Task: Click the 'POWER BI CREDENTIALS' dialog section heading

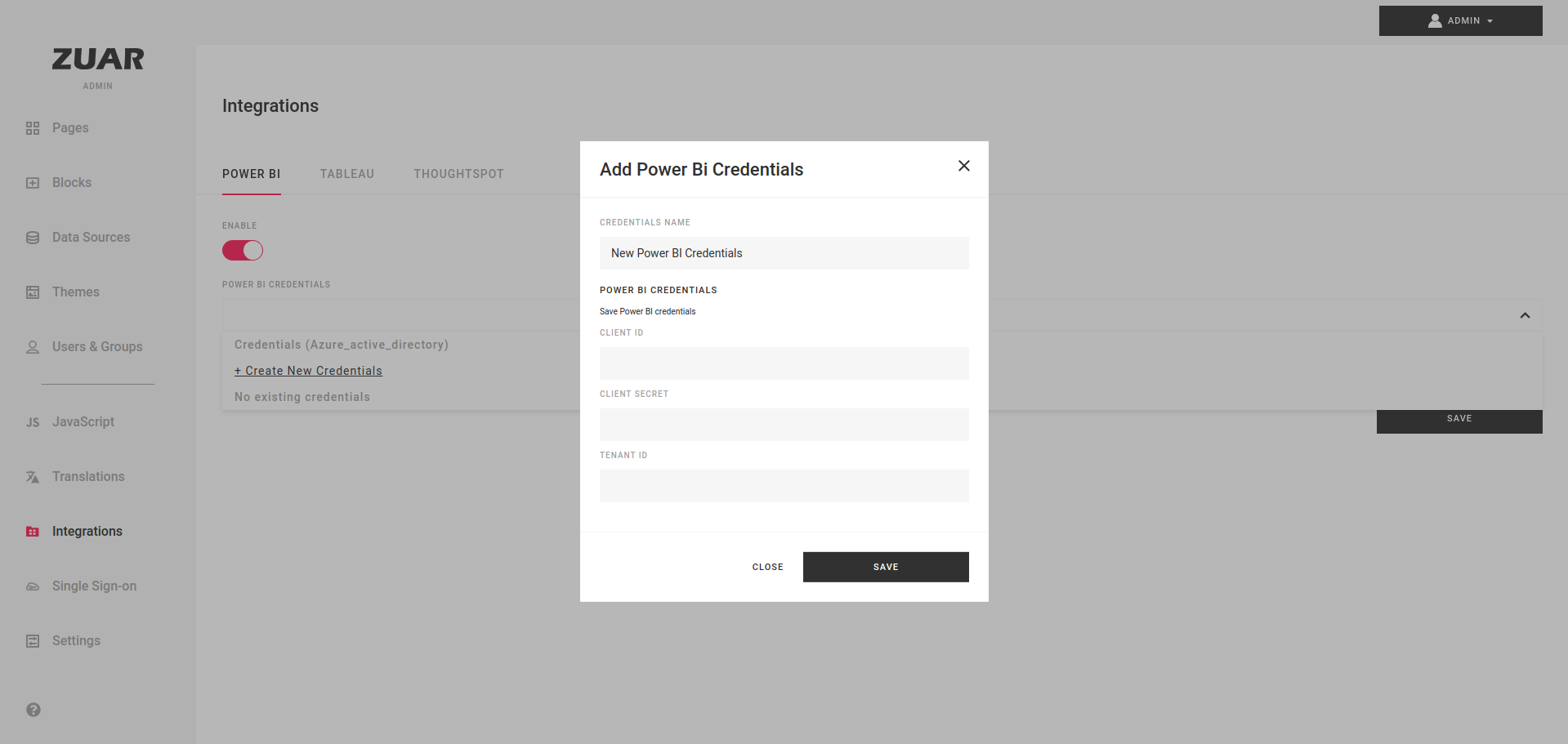Action: (x=659, y=290)
